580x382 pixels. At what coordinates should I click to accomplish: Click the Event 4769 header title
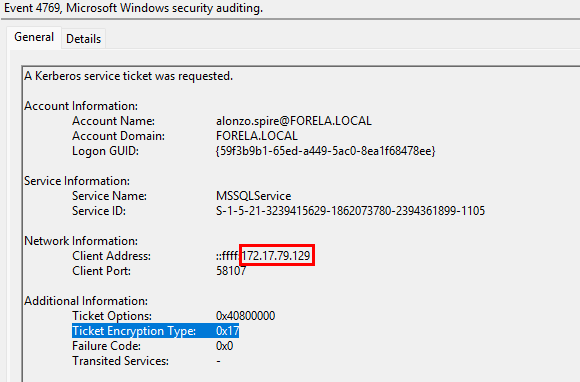point(133,7)
